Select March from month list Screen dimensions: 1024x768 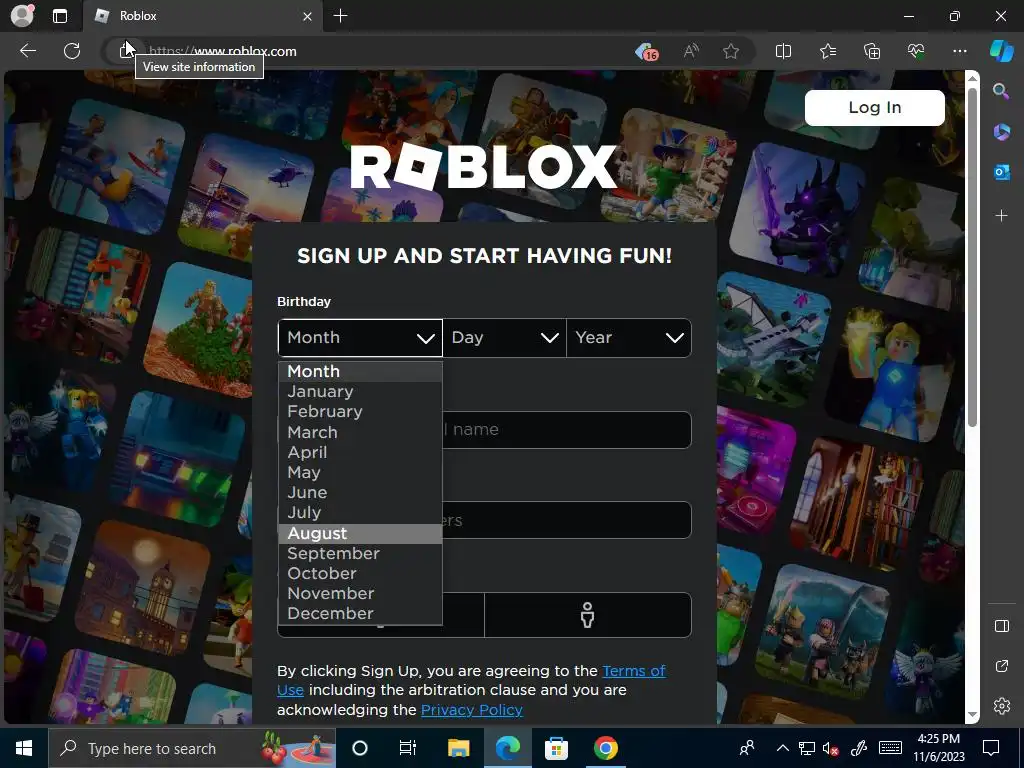(360, 432)
